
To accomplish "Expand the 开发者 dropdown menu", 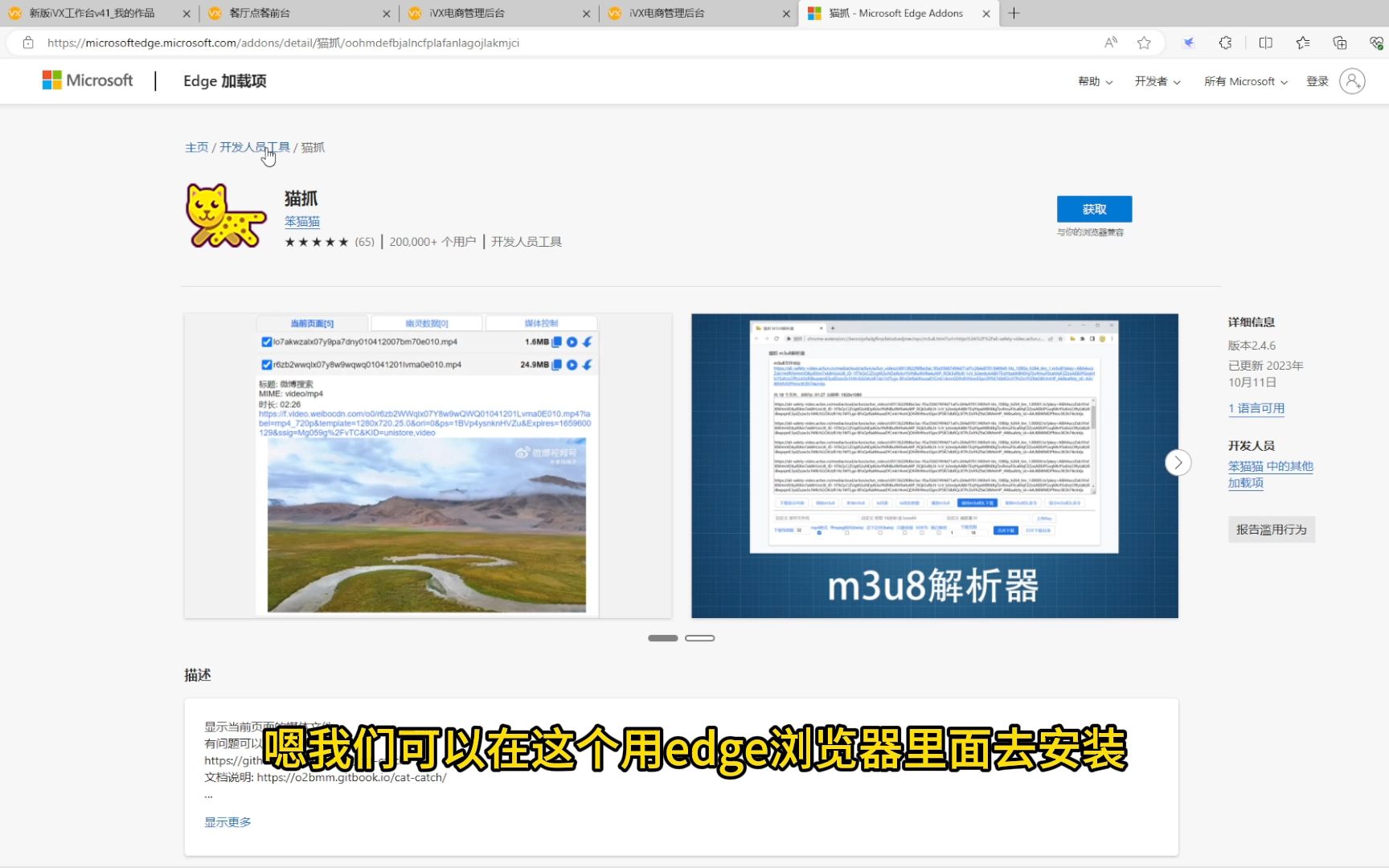I will (x=1157, y=81).
